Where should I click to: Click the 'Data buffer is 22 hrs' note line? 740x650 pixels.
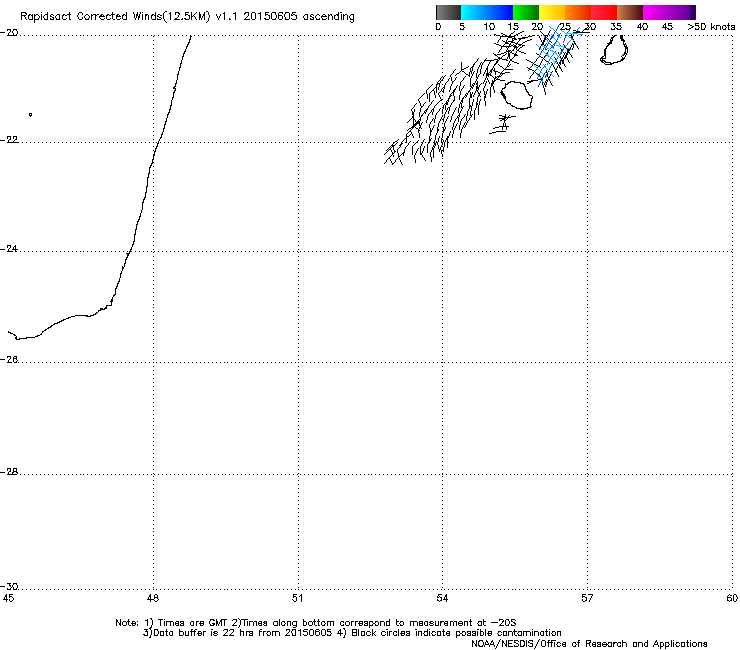pos(352,633)
